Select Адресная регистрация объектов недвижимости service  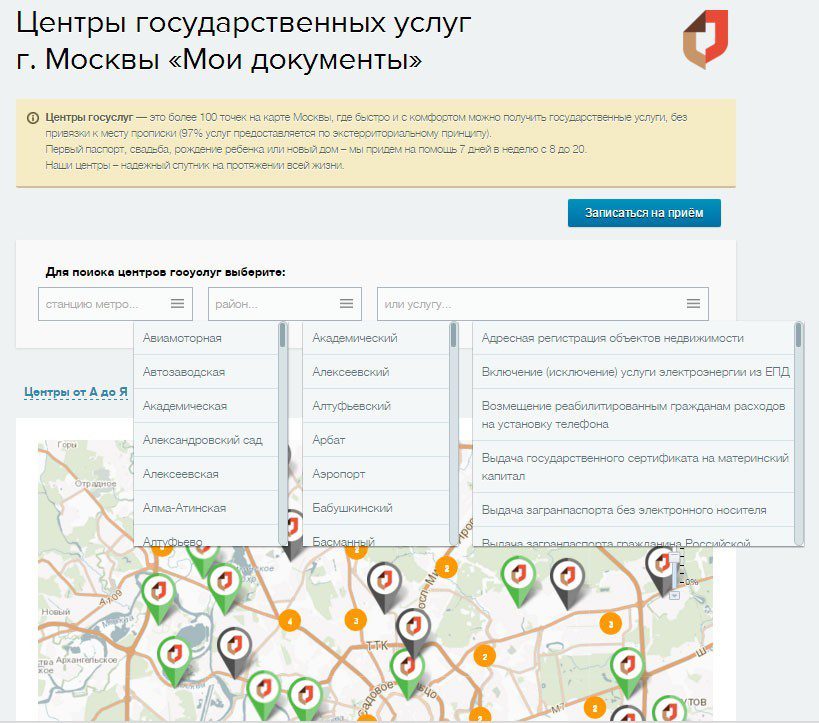(633, 338)
